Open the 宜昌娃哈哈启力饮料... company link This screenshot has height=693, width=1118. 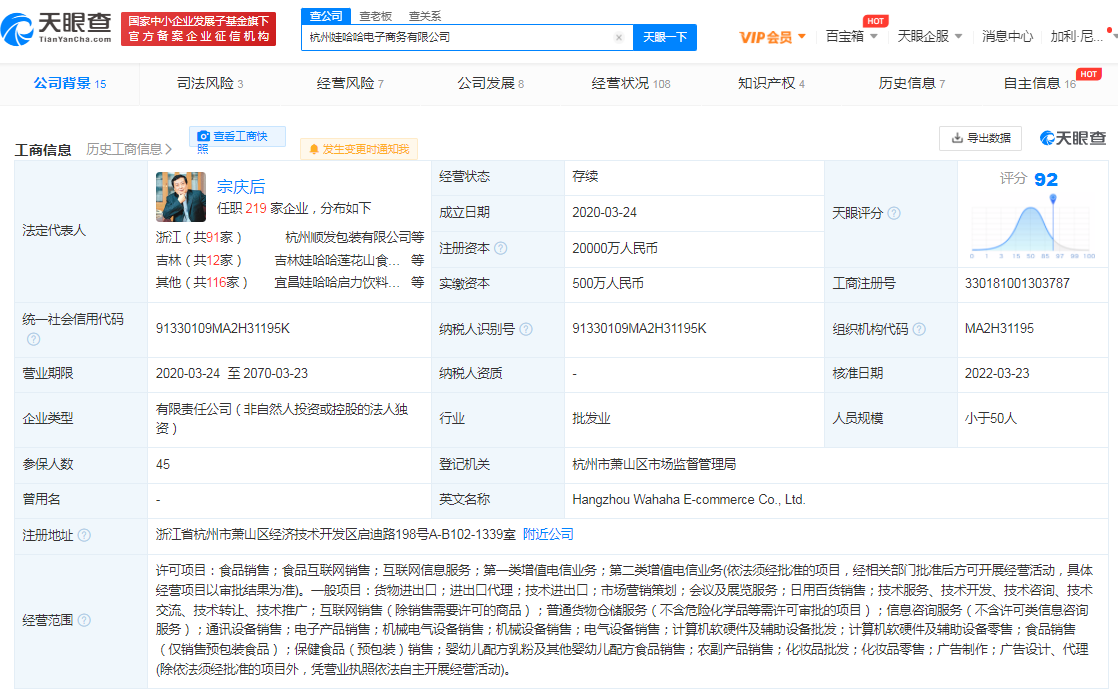coord(337,282)
